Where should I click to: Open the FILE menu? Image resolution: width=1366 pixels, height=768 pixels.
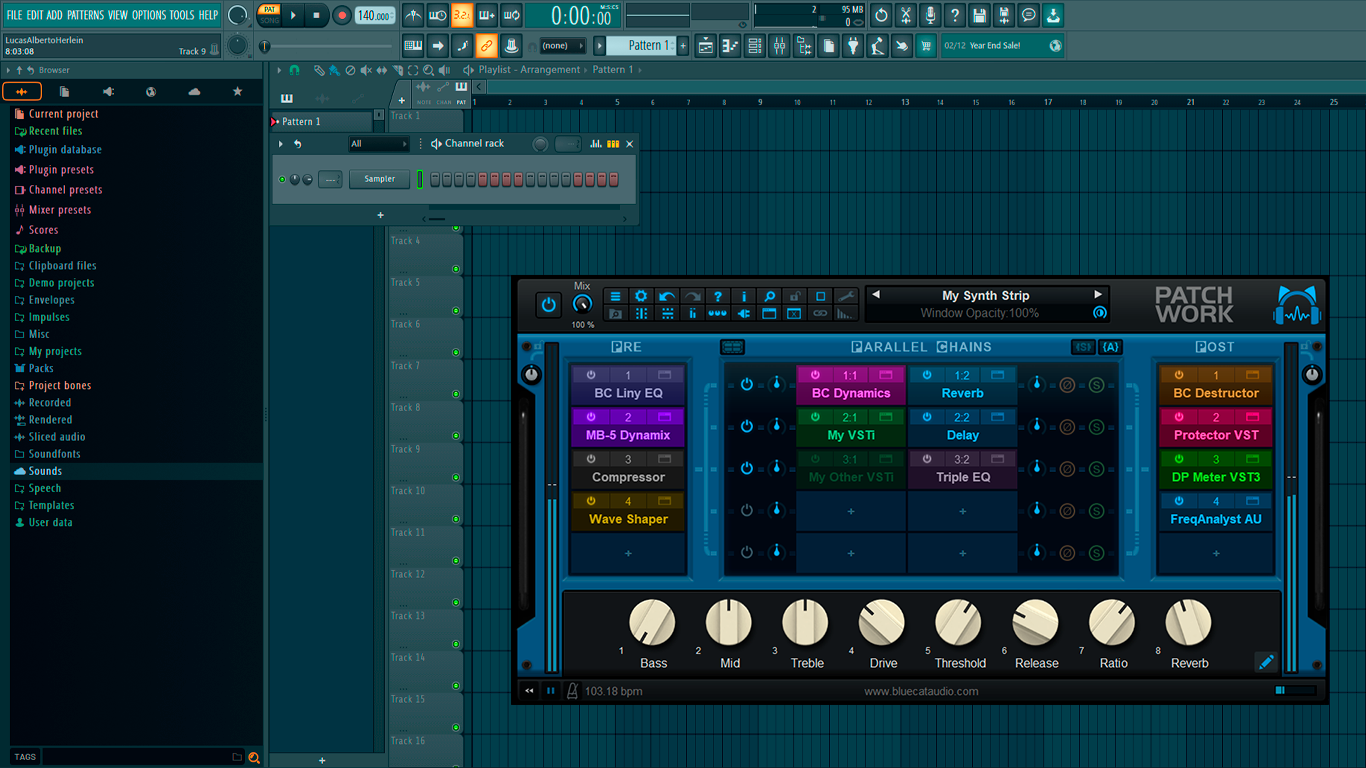click(14, 15)
